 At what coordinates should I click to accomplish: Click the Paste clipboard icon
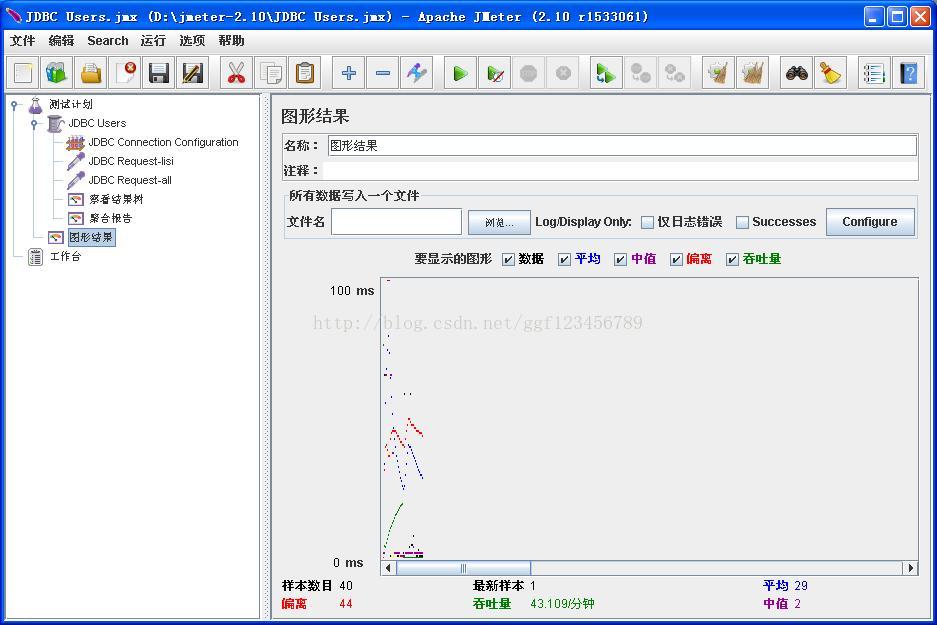[x=305, y=73]
